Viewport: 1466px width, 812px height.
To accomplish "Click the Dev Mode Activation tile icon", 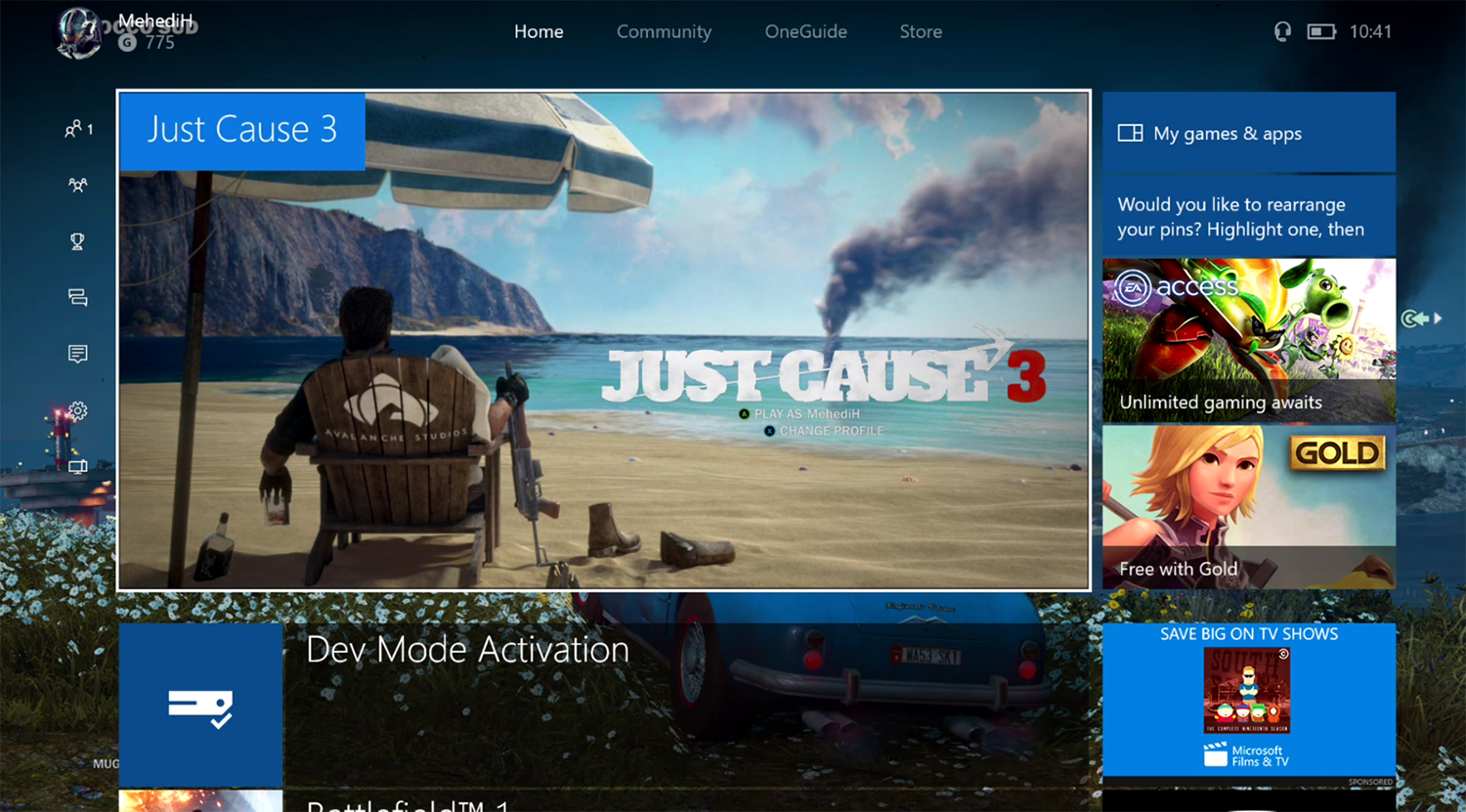I will (x=200, y=706).
